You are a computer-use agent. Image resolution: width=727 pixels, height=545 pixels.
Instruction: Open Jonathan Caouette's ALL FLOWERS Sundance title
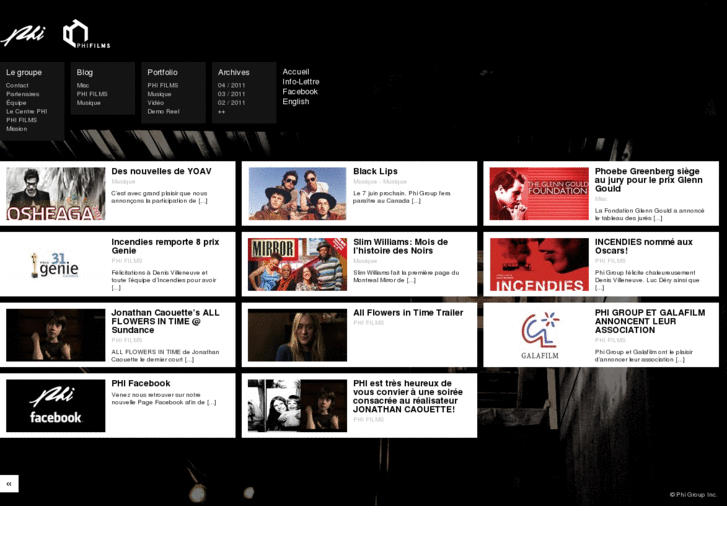pos(165,321)
